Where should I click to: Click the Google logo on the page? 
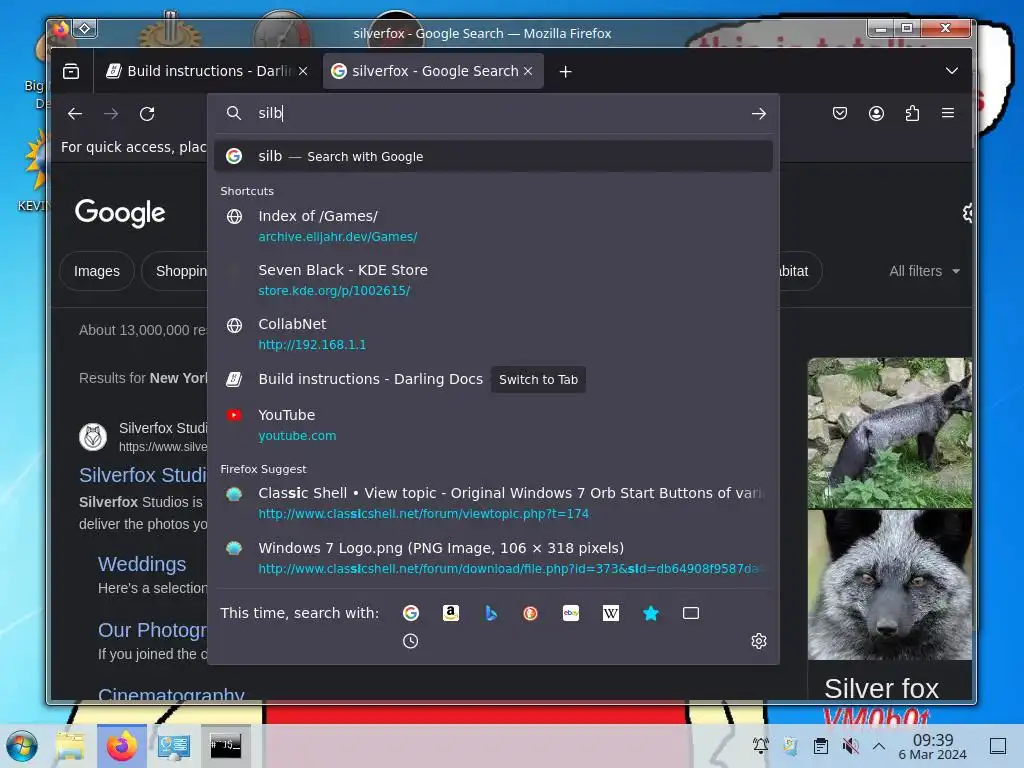[120, 213]
